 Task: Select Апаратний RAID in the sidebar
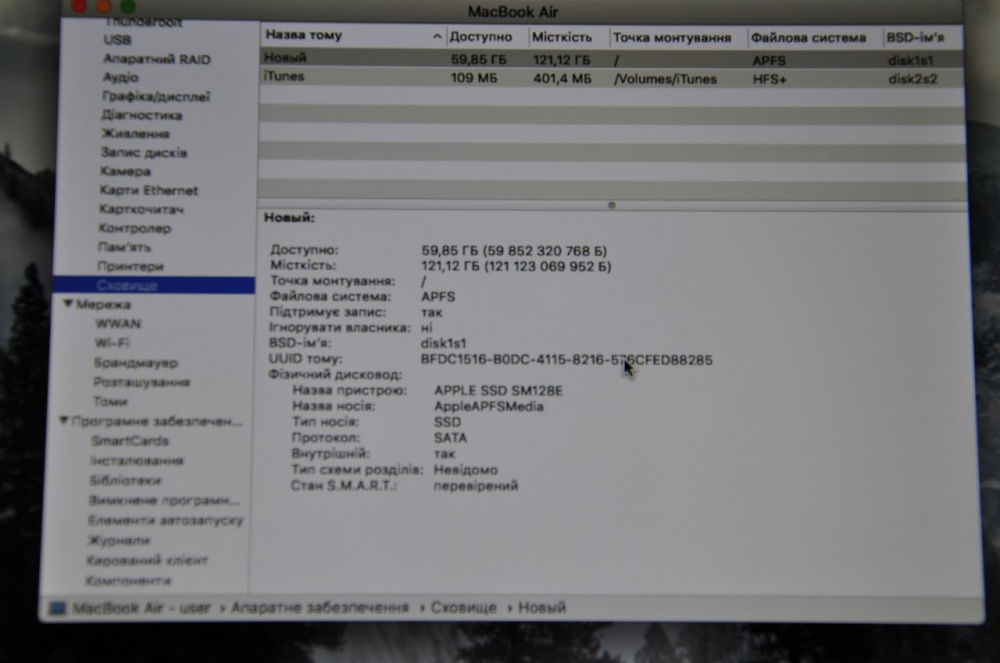156,59
